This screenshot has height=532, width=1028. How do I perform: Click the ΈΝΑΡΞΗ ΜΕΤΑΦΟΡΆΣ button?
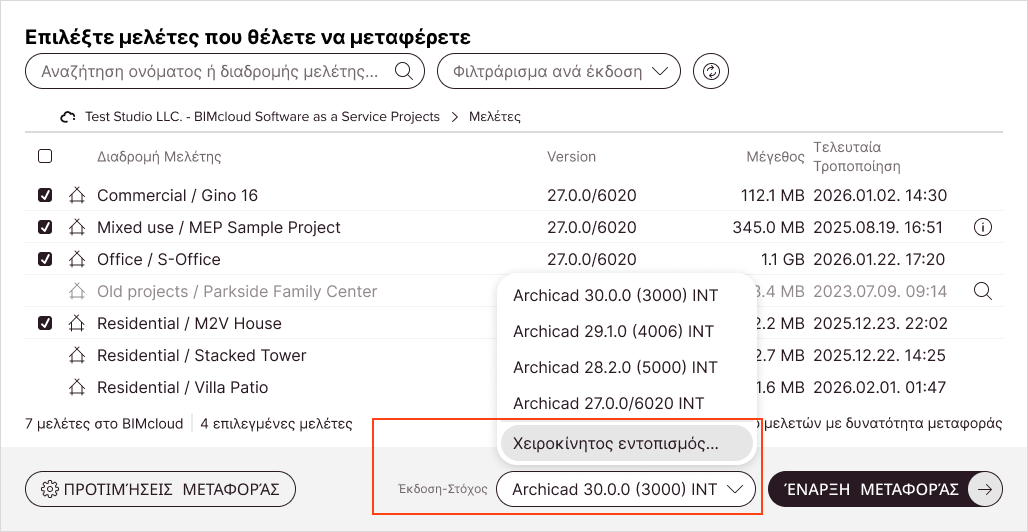pos(885,489)
